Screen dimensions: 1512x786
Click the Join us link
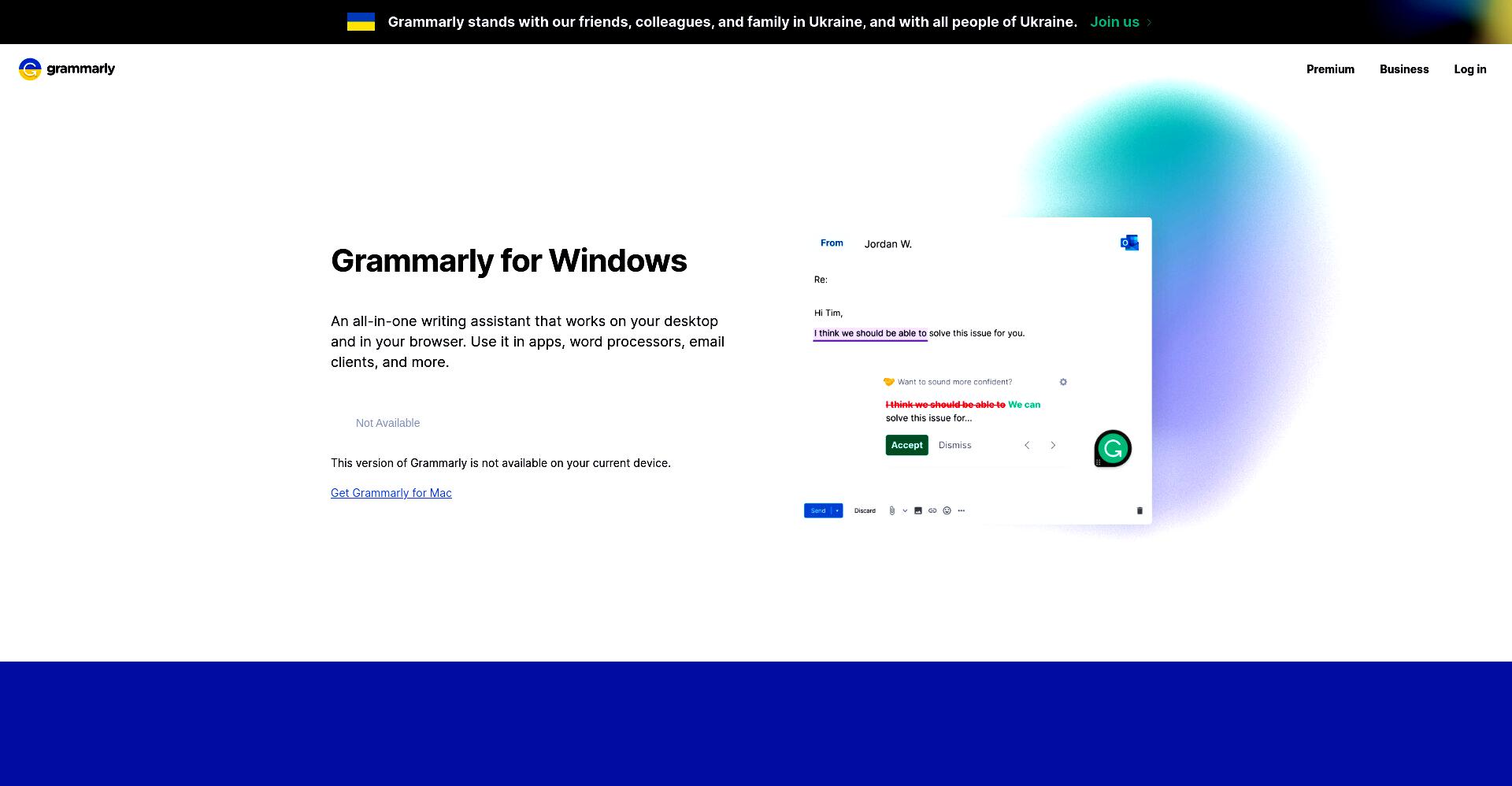[1114, 22]
